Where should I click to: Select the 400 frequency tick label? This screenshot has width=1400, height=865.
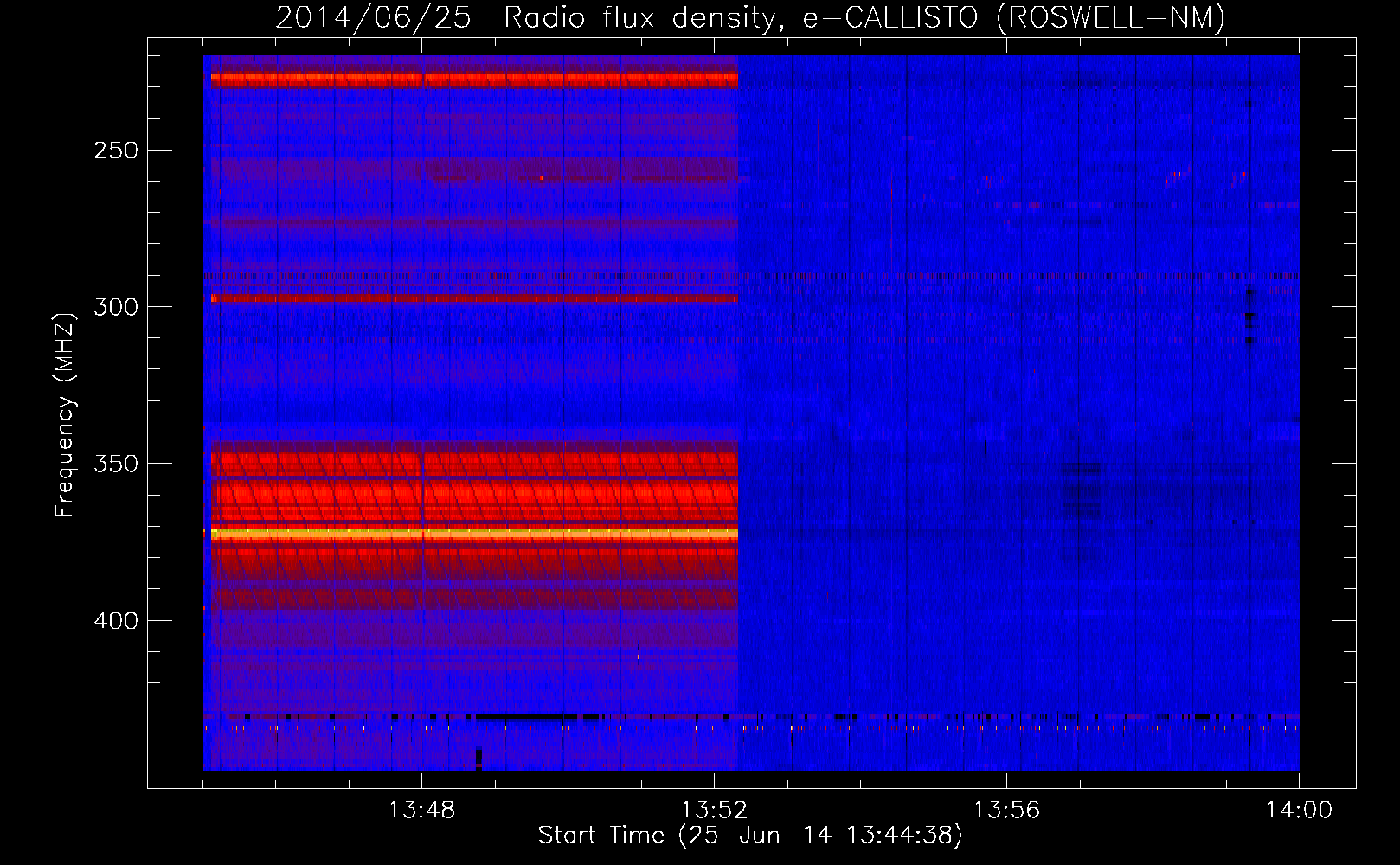(116, 621)
